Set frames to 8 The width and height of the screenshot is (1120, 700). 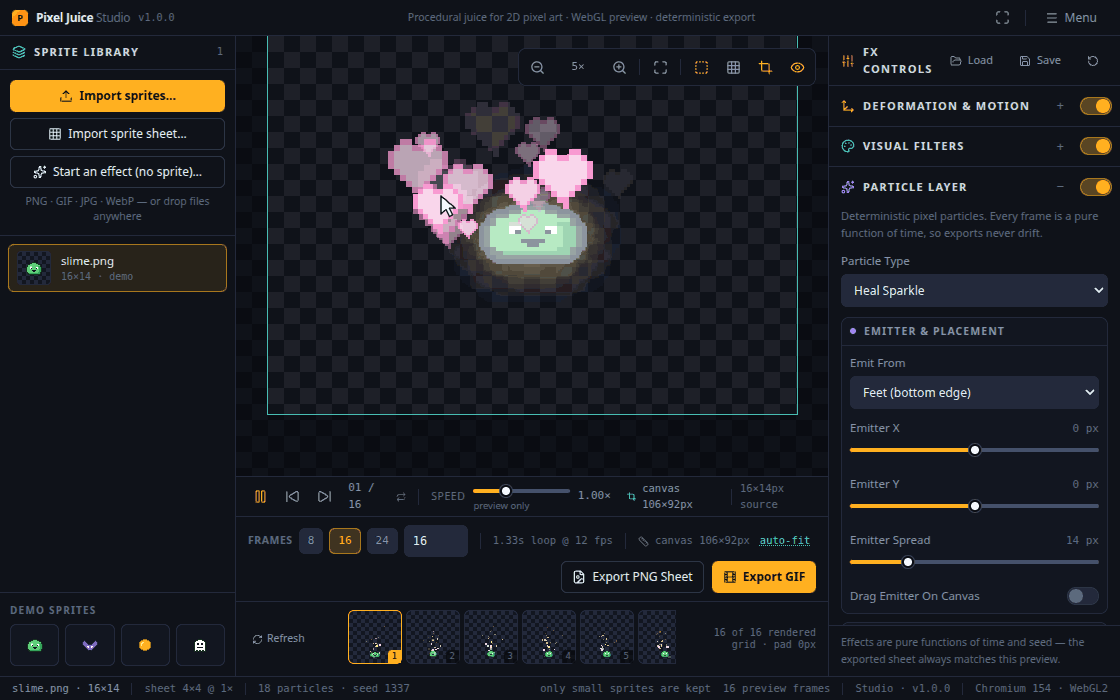click(311, 541)
